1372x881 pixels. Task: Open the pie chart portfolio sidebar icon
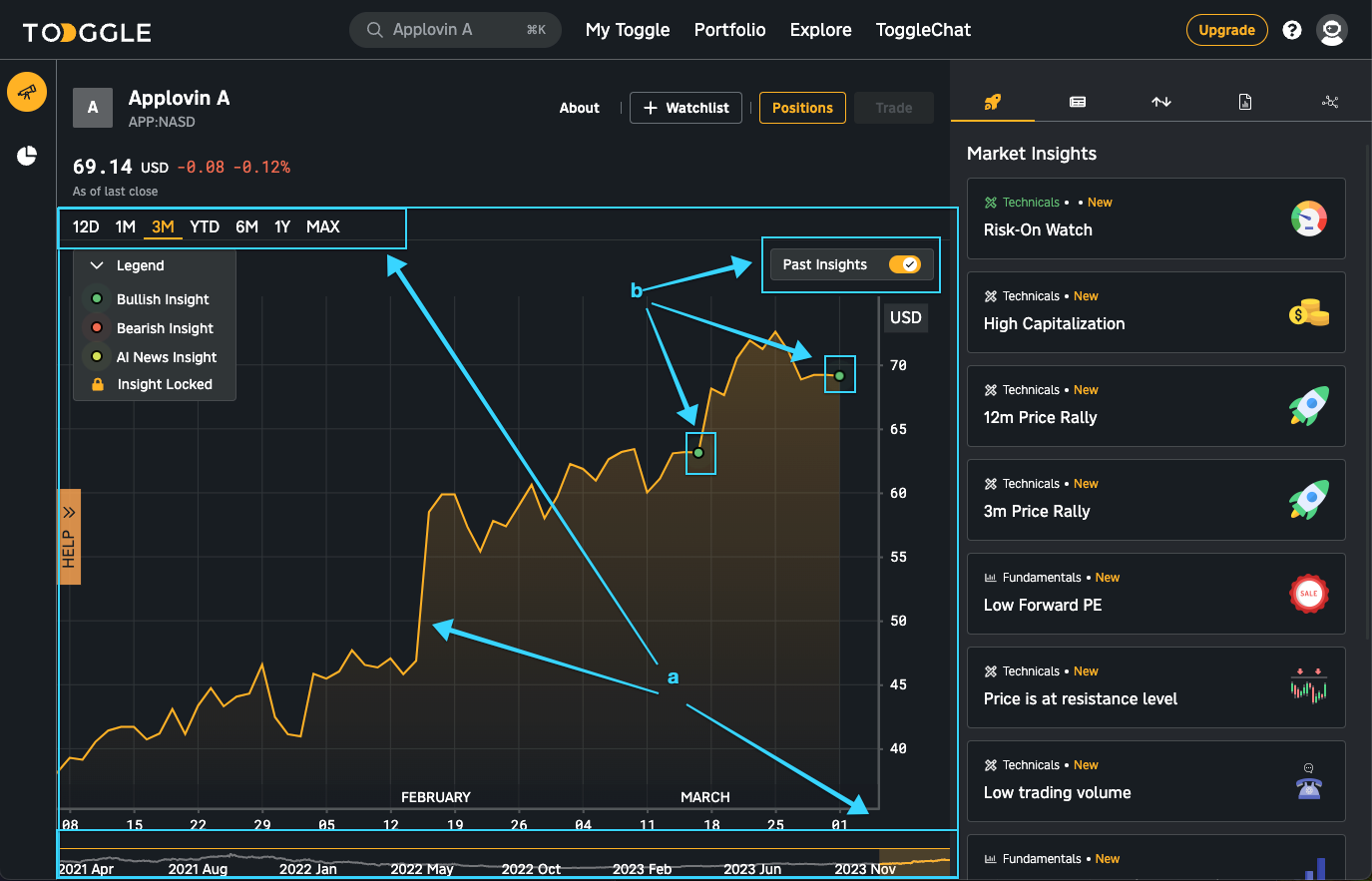click(x=27, y=156)
